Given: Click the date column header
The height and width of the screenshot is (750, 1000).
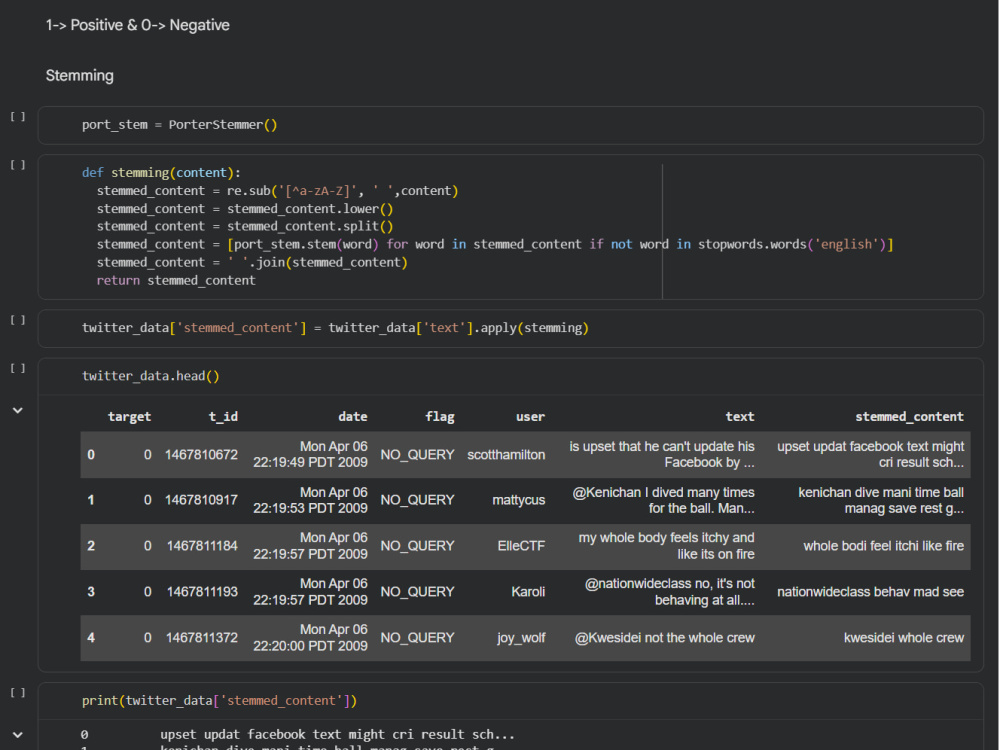Looking at the screenshot, I should coord(353,416).
